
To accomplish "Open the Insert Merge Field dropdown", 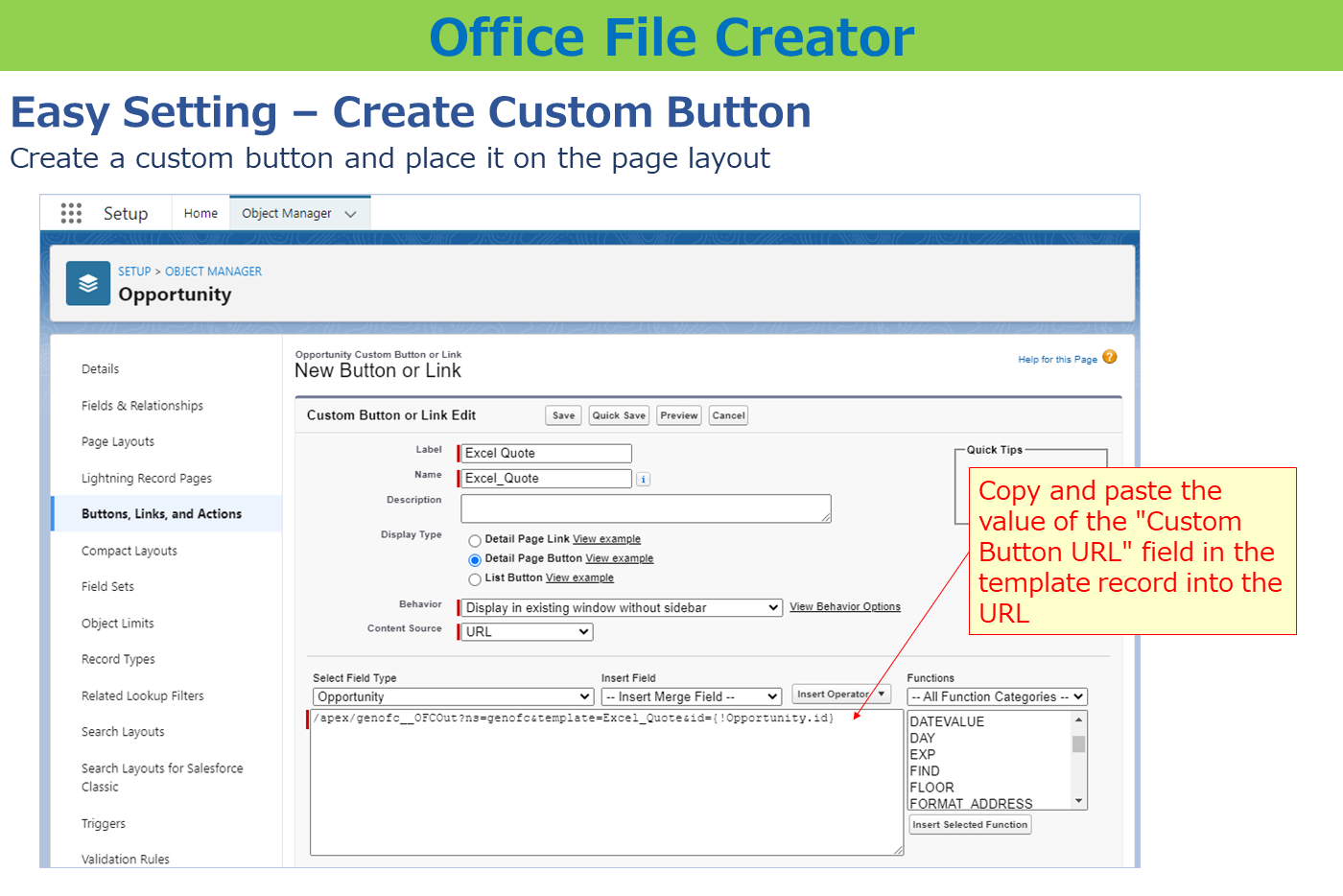I will tap(691, 696).
